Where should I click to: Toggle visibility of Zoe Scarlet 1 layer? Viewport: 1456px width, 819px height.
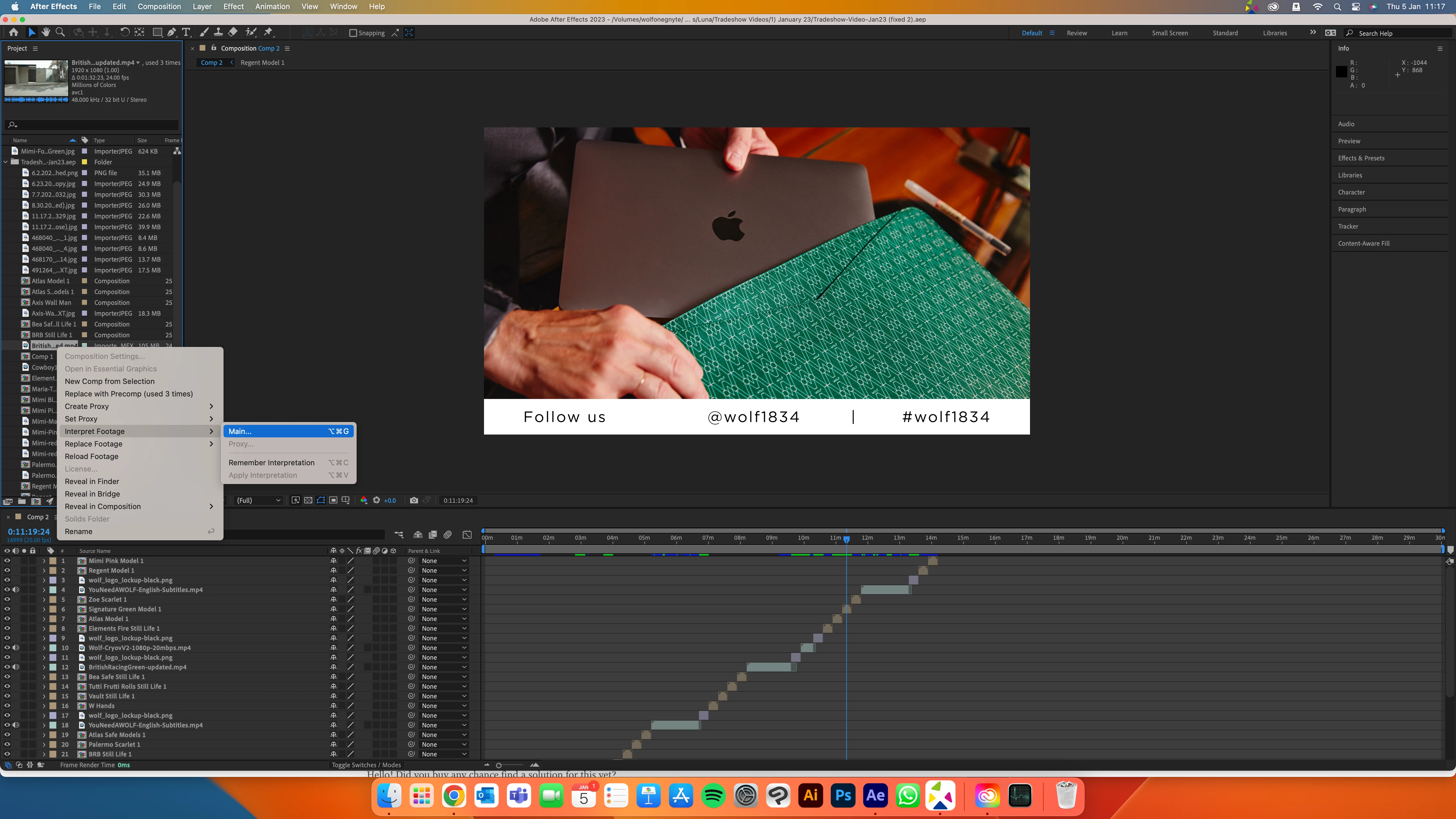(7, 599)
